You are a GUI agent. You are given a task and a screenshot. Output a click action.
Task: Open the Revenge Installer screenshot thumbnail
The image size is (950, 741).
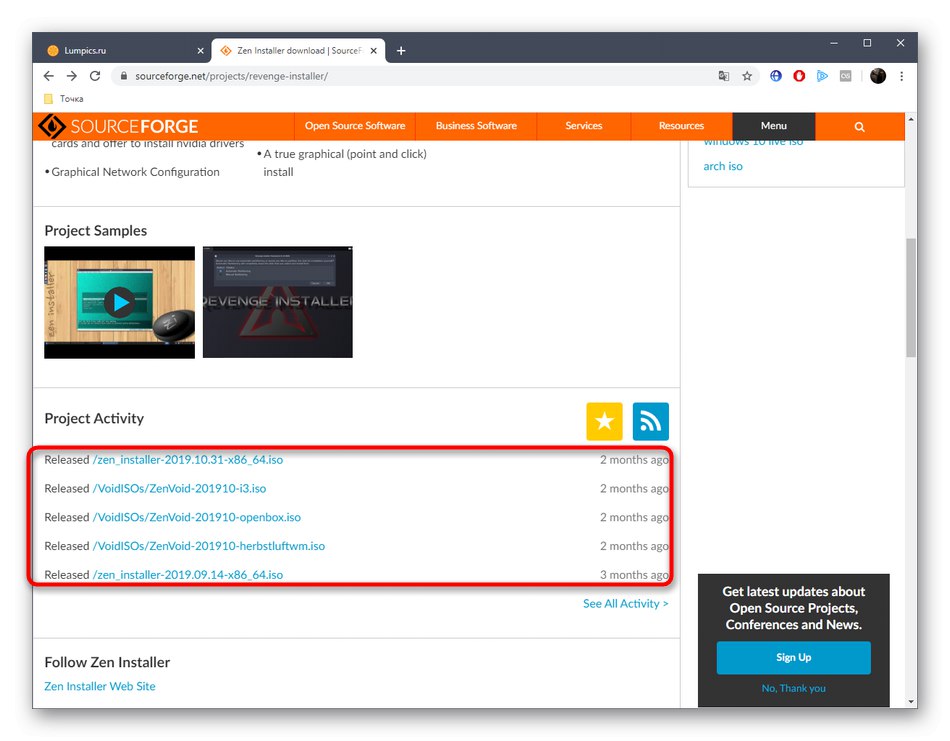pos(277,302)
